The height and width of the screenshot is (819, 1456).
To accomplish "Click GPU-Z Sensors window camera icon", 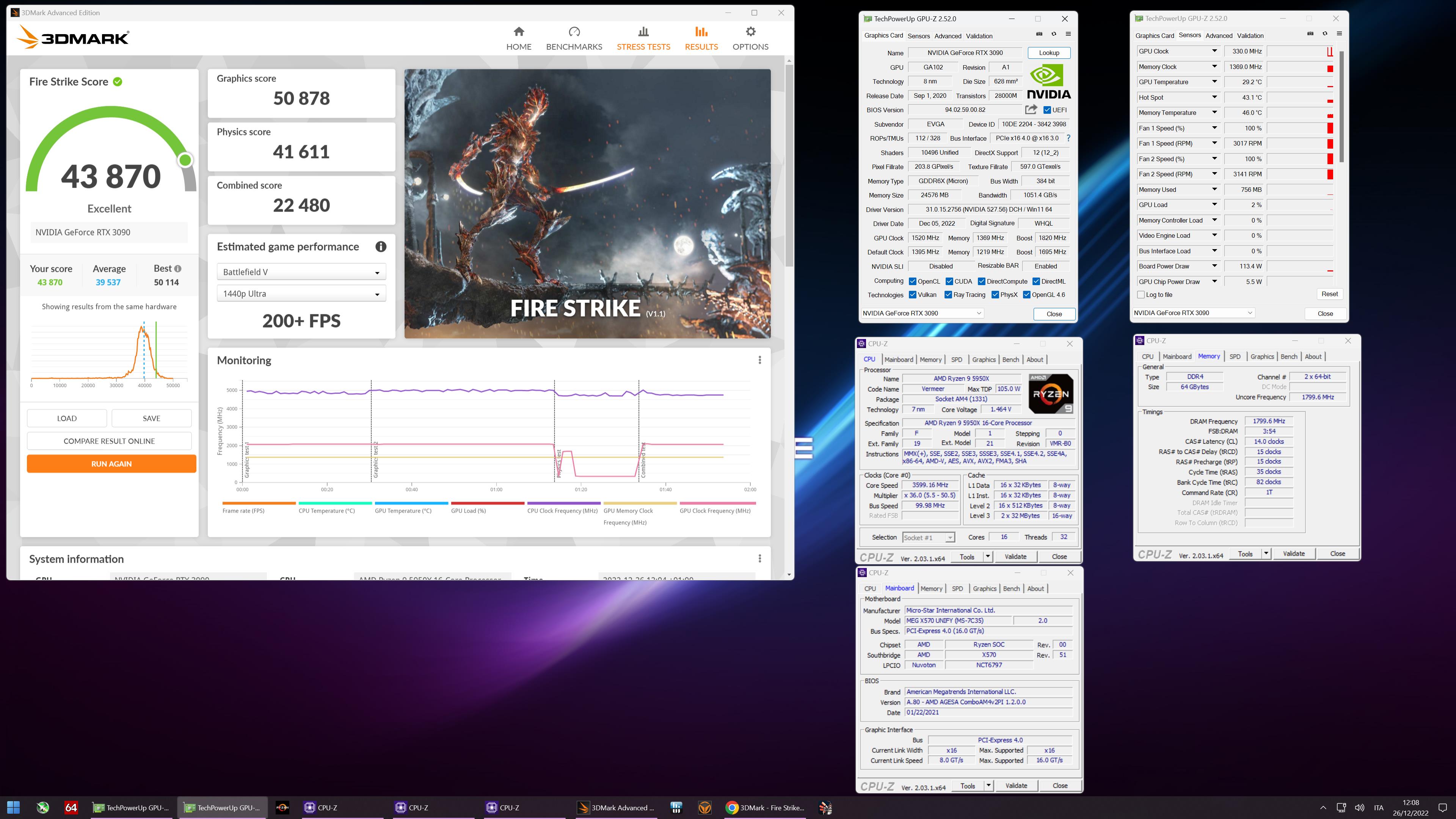I will pos(1310,34).
